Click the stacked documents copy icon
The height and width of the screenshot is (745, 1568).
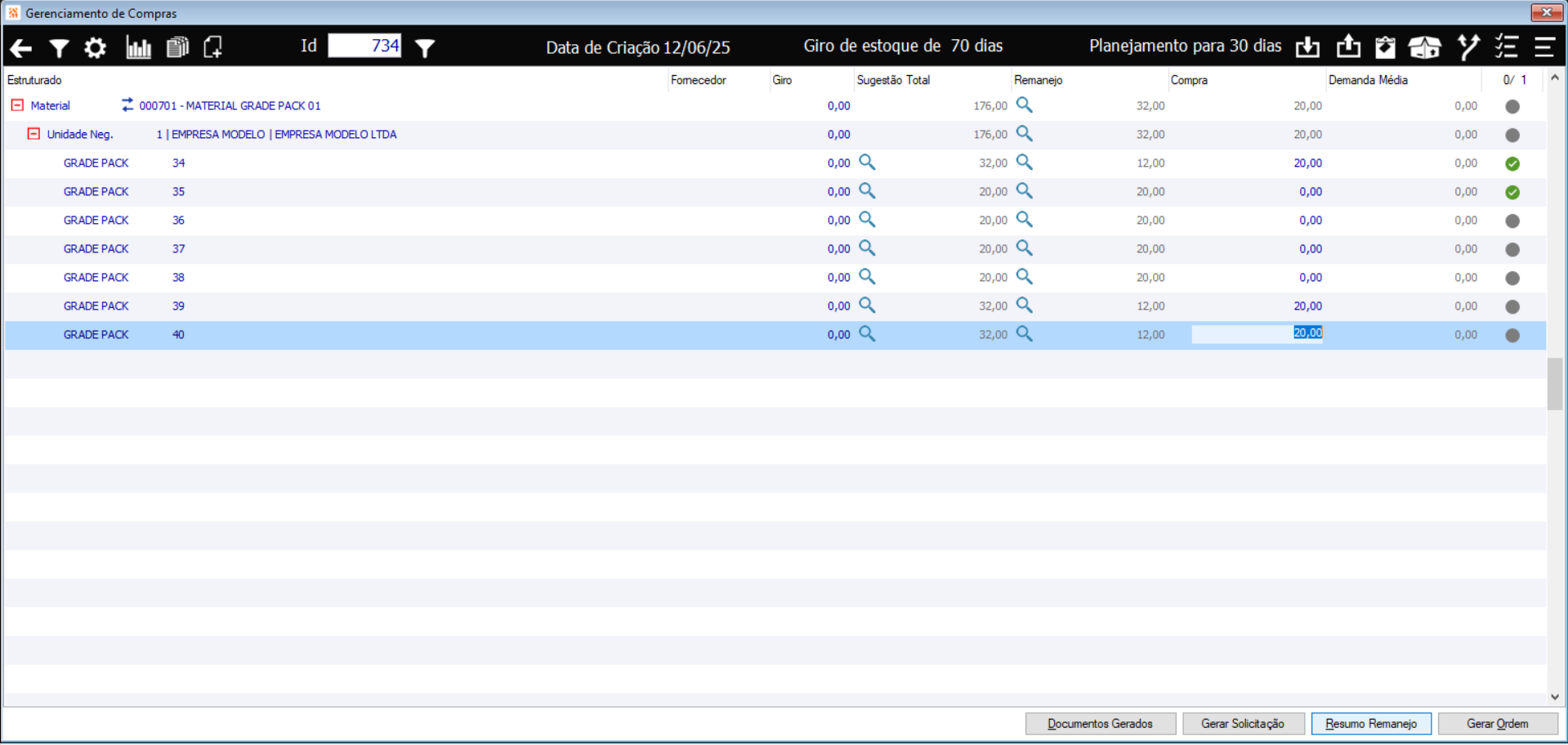177,47
